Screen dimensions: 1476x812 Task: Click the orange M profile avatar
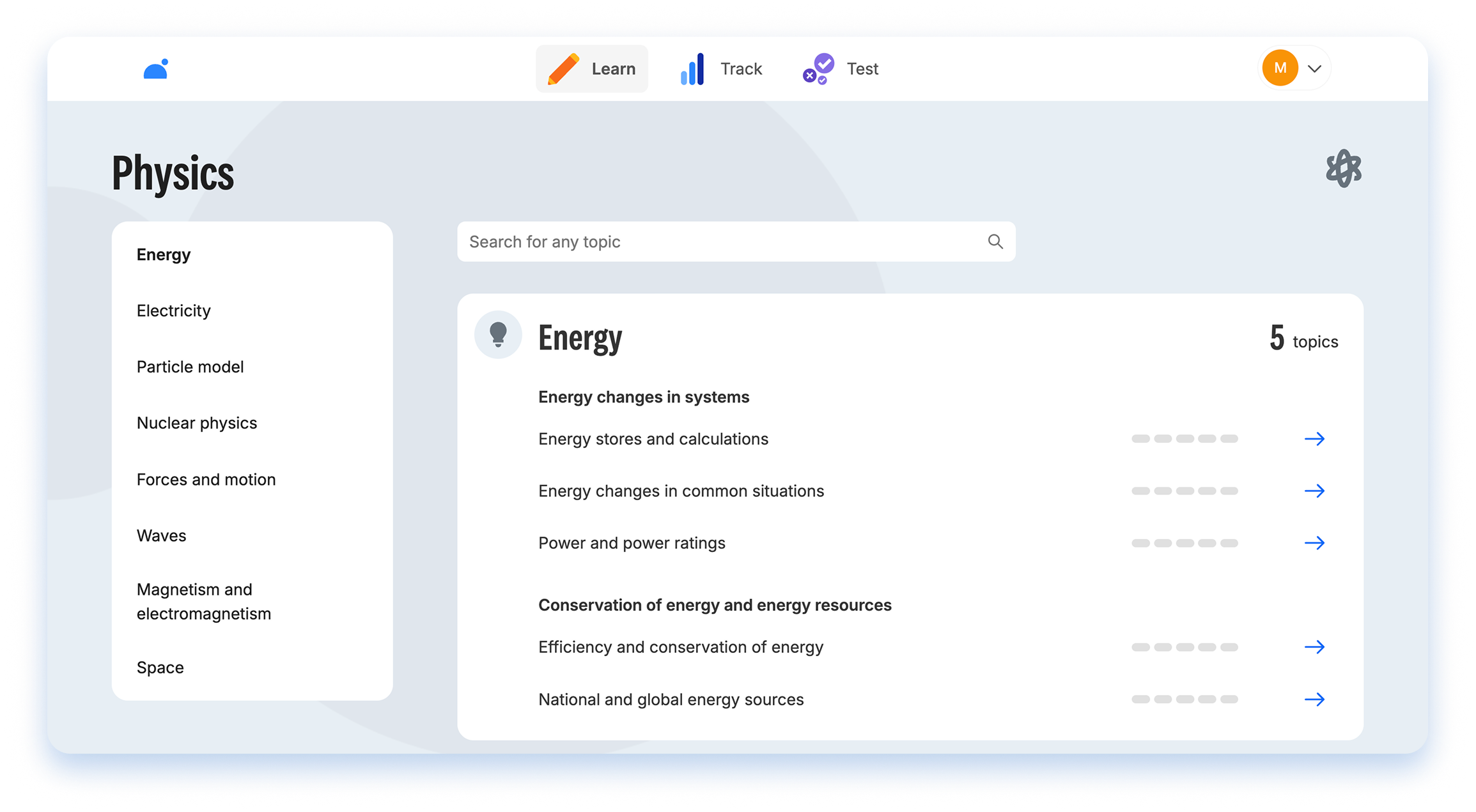[1280, 68]
